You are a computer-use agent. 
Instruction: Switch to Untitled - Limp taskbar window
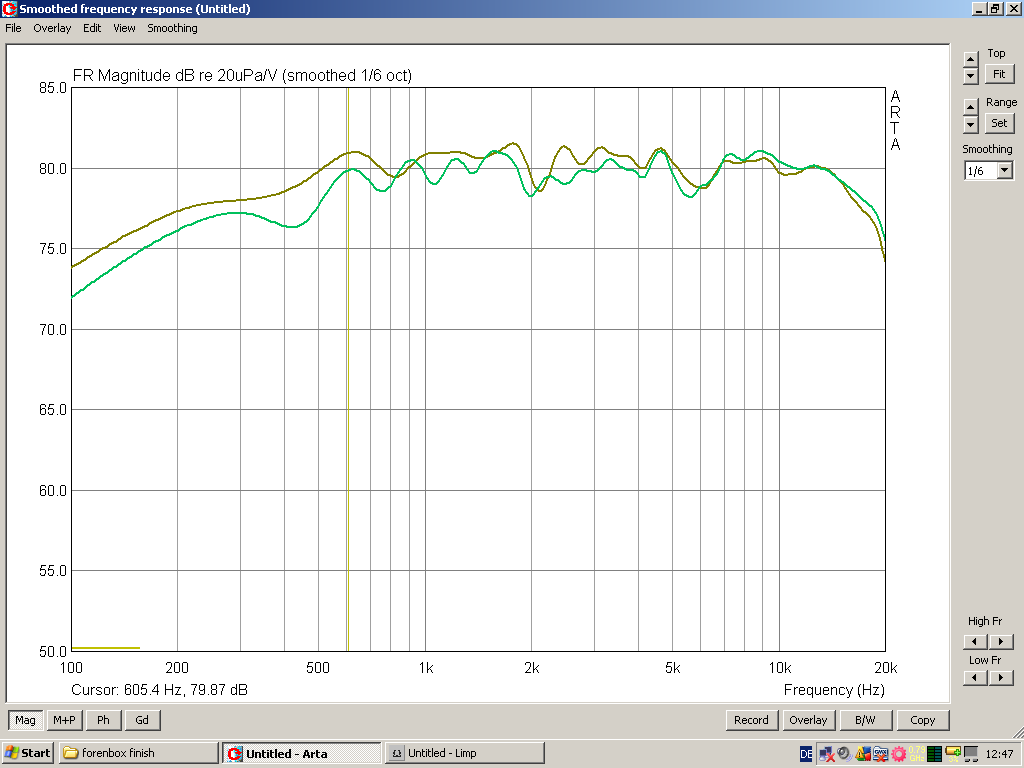point(464,753)
